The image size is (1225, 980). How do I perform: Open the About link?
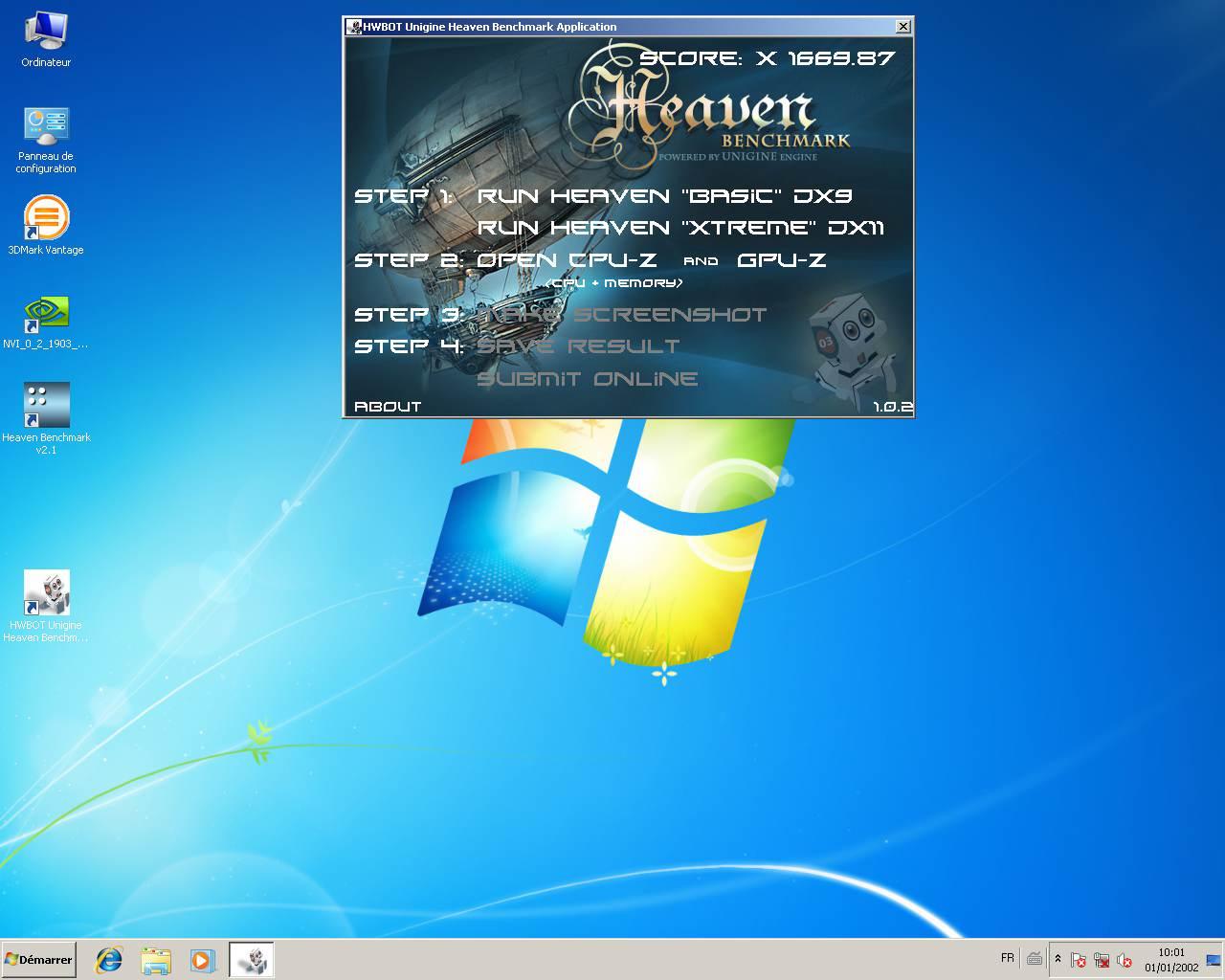[388, 407]
